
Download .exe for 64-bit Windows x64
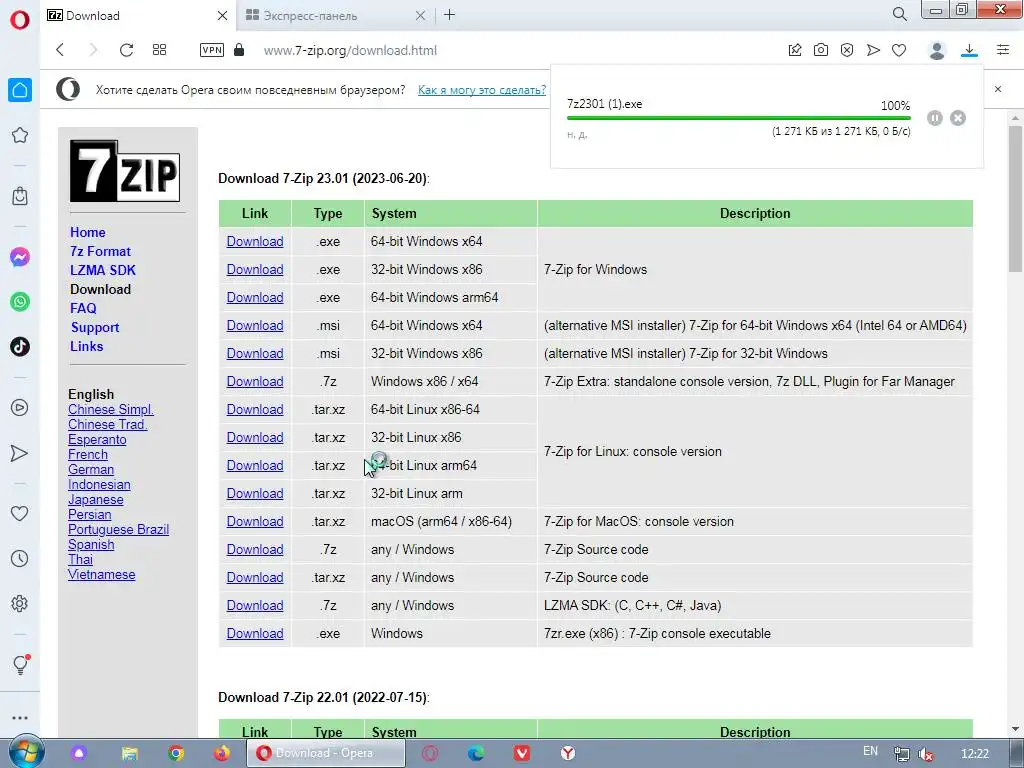[255, 242]
